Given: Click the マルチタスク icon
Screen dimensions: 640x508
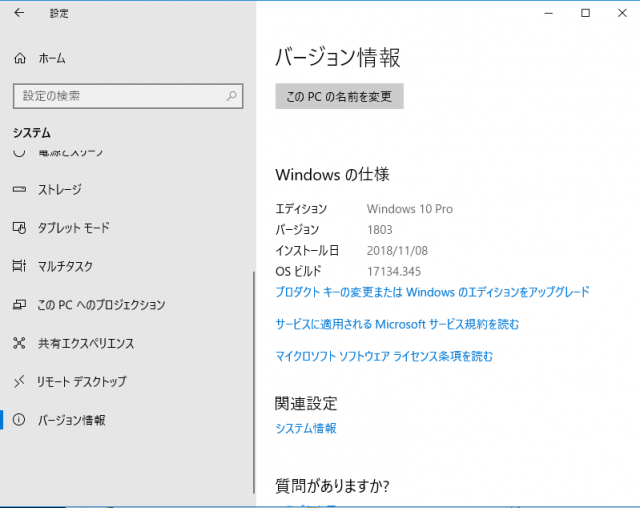Looking at the screenshot, I should [19, 266].
